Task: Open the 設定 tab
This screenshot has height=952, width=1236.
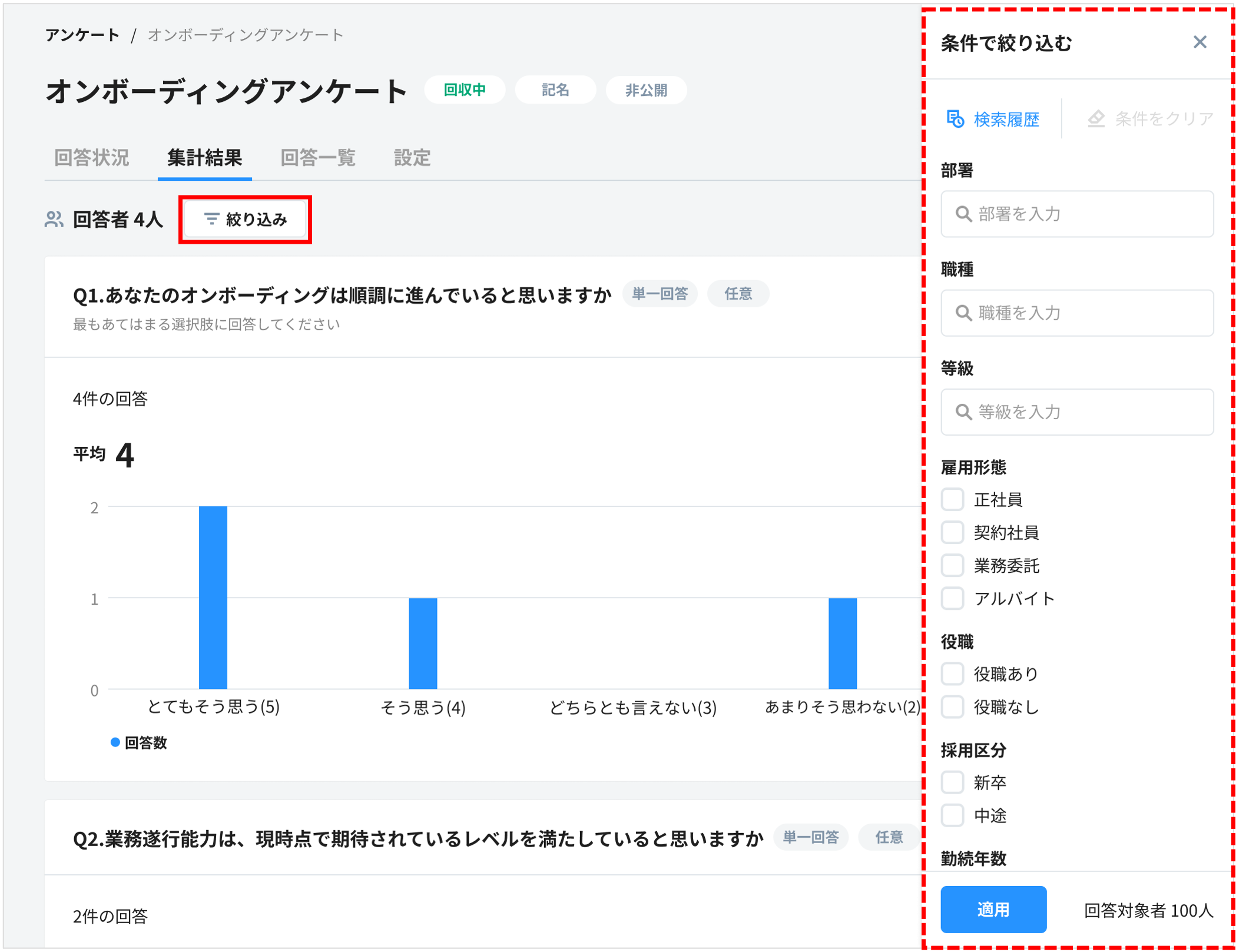Action: 413,157
